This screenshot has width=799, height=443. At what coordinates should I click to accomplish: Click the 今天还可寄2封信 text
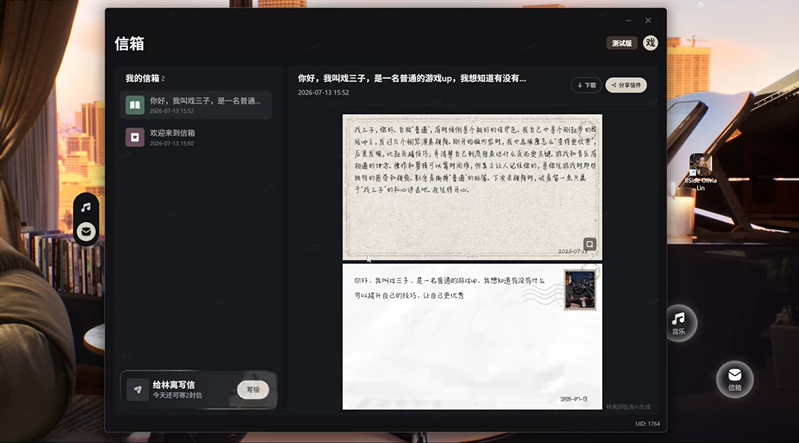click(177, 395)
